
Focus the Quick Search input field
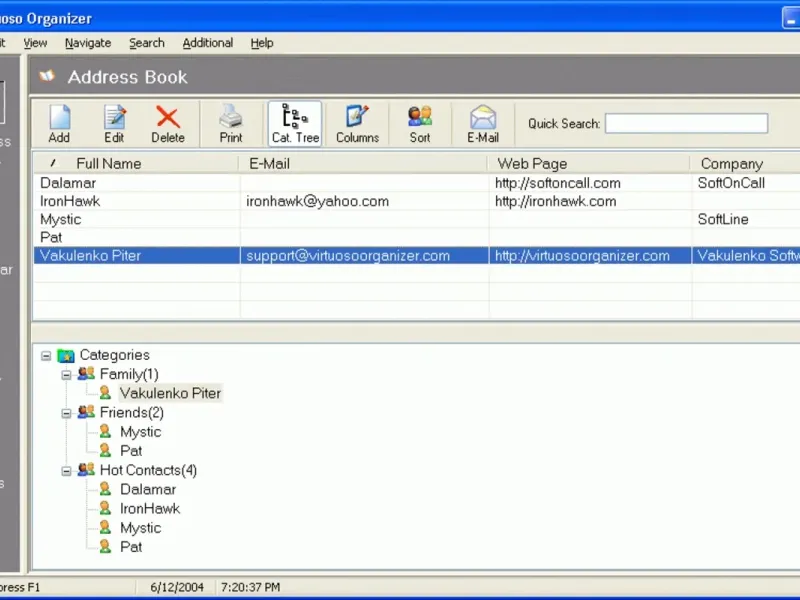[686, 123]
